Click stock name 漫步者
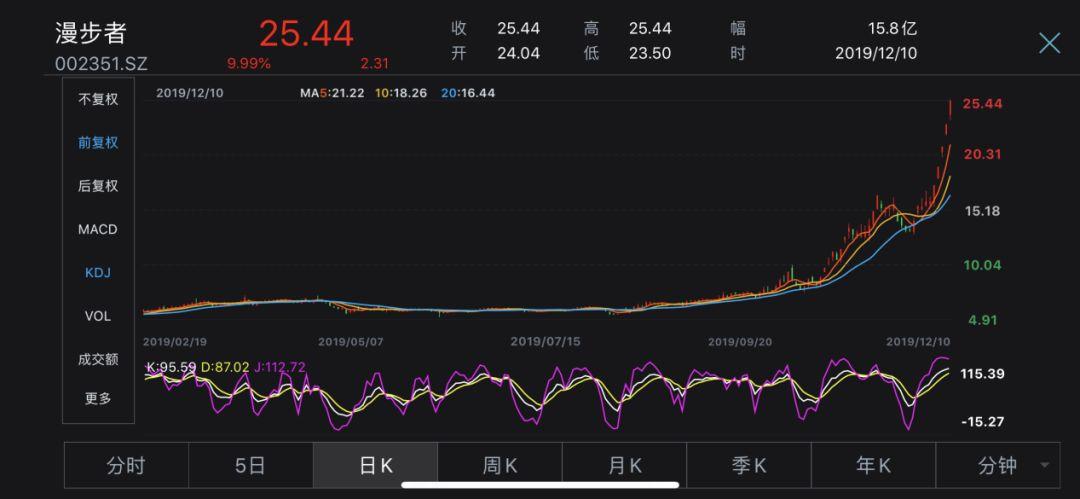This screenshot has height=499, width=1080. coord(91,34)
